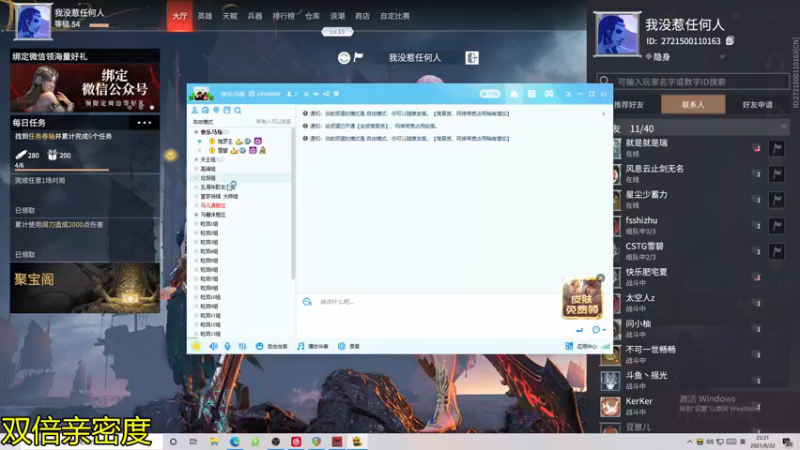This screenshot has width=800, height=450.
Task: Click the location pin icon in YY sidebar
Action: tap(216, 110)
